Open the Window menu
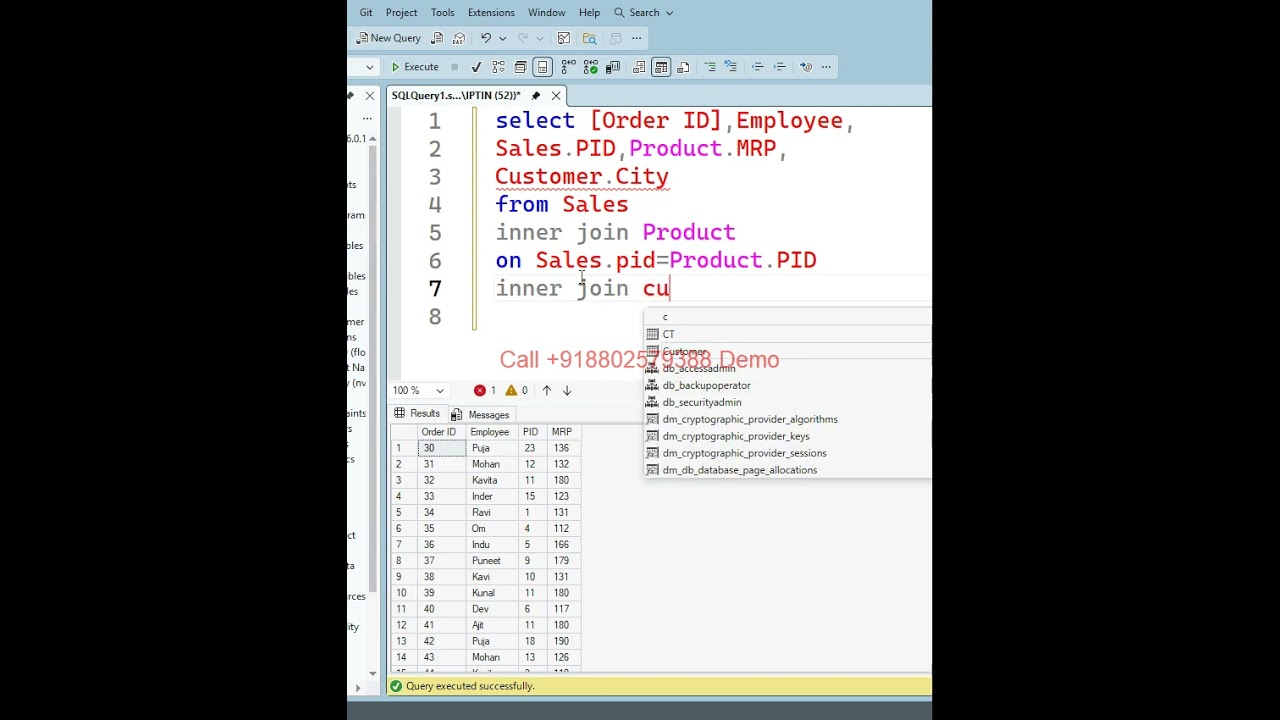Image resolution: width=1280 pixels, height=720 pixels. 547,13
